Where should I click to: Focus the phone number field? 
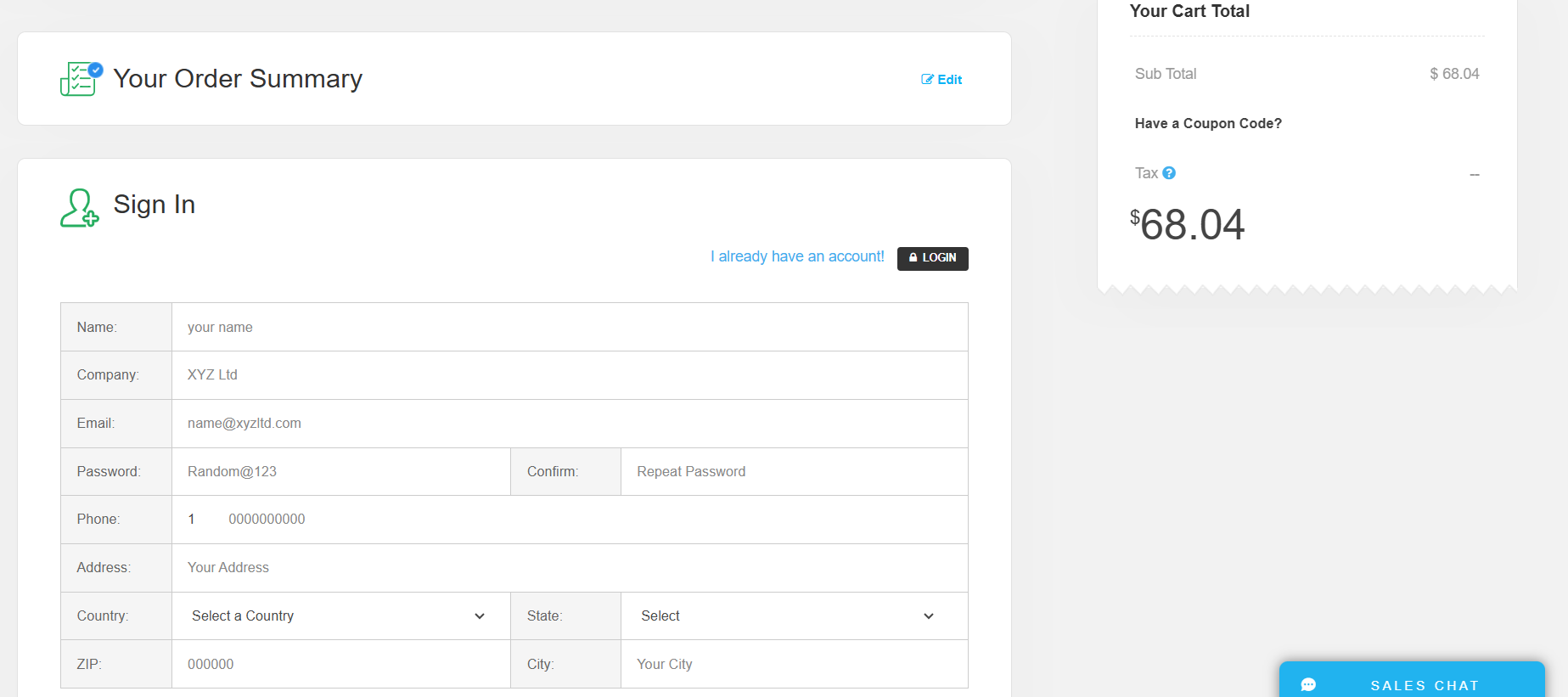click(x=590, y=520)
